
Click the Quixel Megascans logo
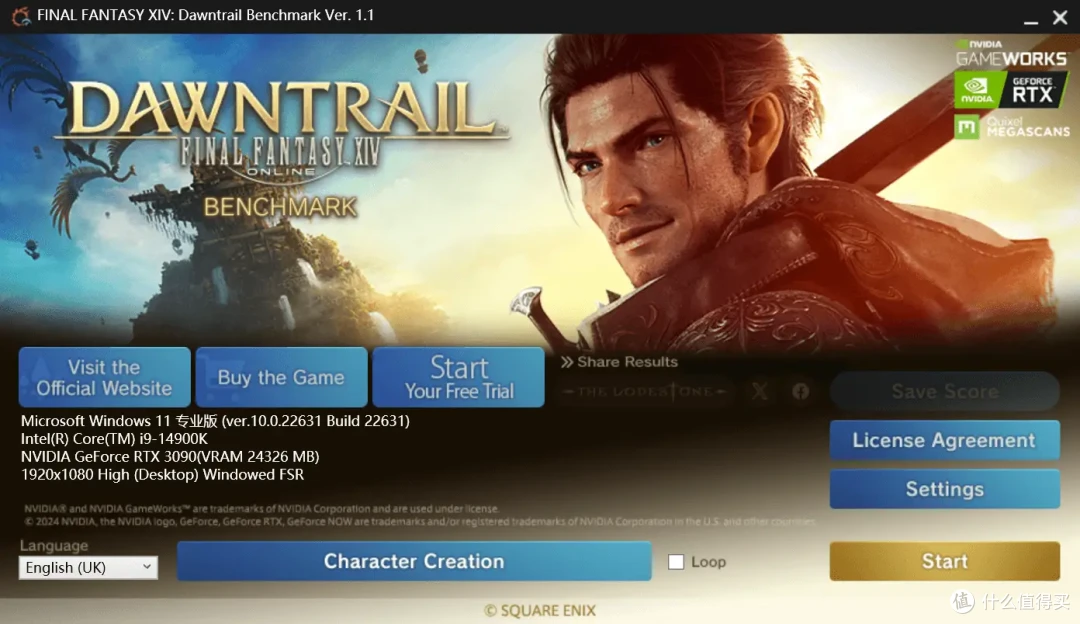point(1011,127)
